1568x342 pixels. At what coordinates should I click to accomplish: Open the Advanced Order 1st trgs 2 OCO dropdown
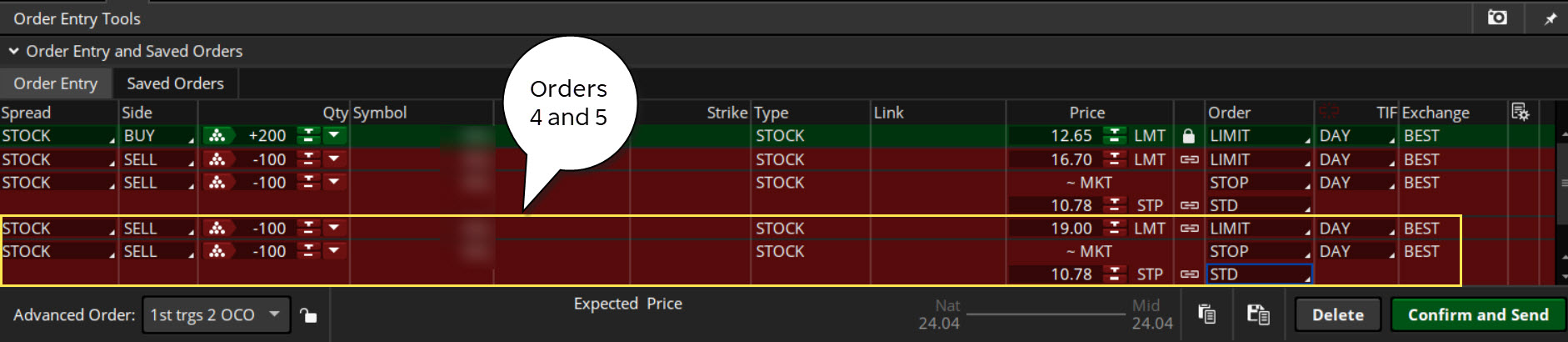[217, 314]
